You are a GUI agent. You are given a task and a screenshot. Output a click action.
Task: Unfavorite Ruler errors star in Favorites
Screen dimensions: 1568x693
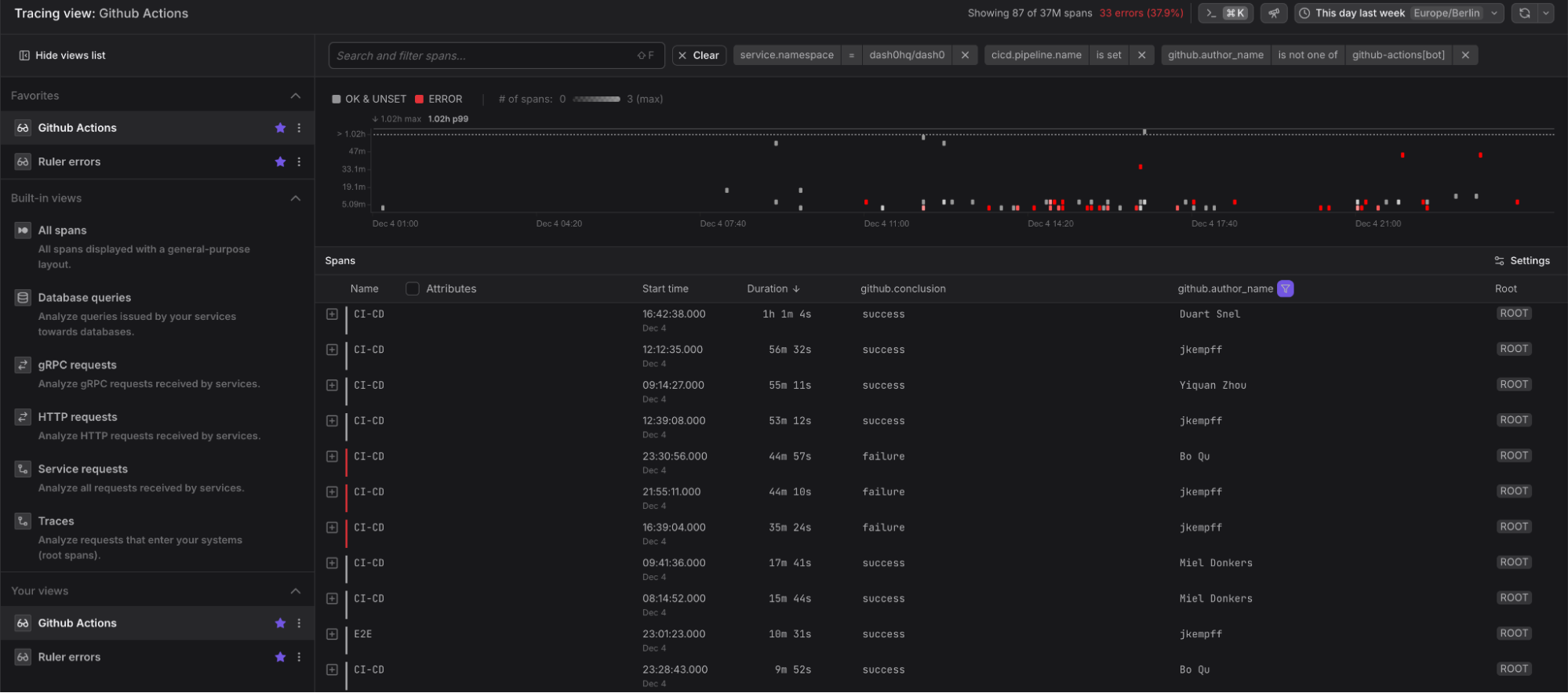(280, 161)
